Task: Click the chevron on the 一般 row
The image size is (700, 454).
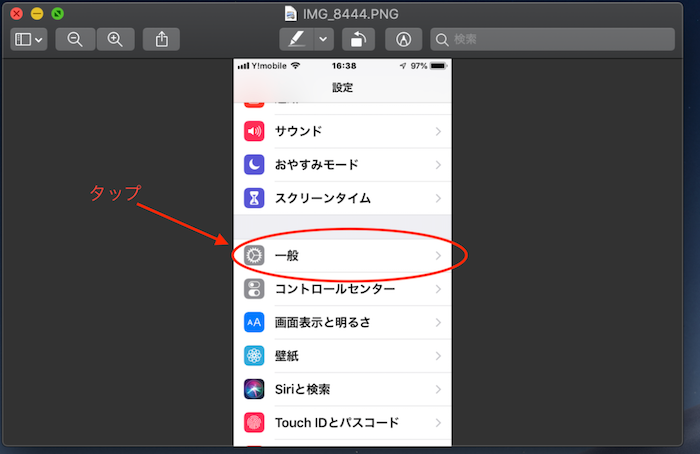Action: [x=438, y=256]
